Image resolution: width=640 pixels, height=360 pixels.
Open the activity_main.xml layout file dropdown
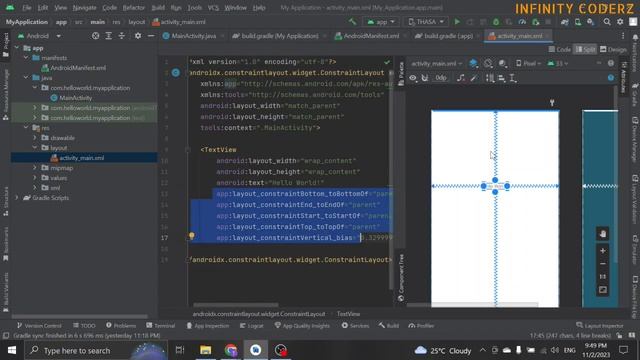click(x=436, y=63)
